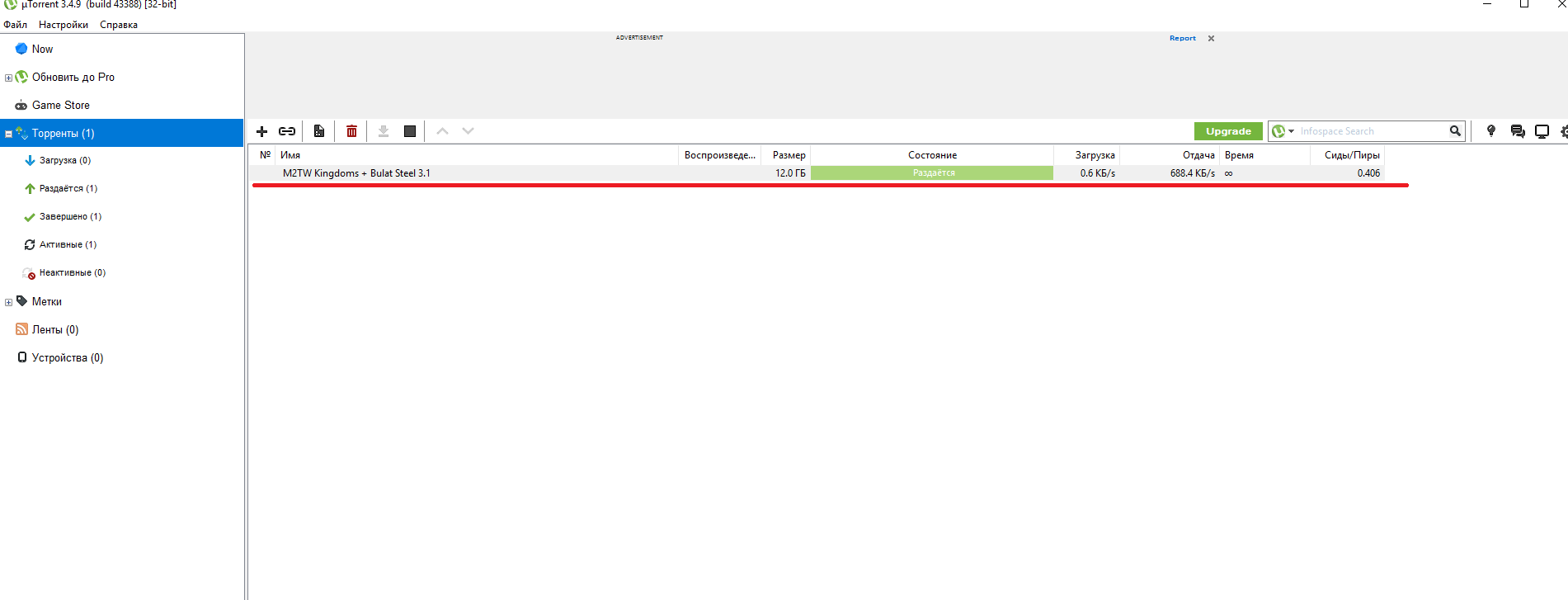Sort by Время column header
The image size is (1568, 600).
1264,154
